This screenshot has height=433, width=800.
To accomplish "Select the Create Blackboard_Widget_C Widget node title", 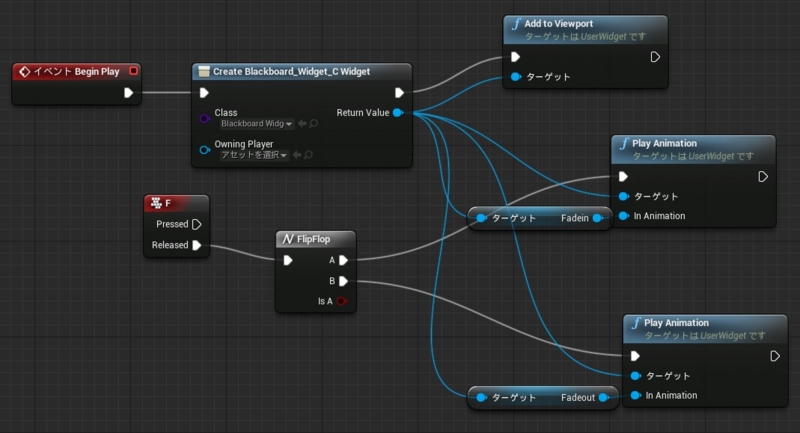I will 291,72.
